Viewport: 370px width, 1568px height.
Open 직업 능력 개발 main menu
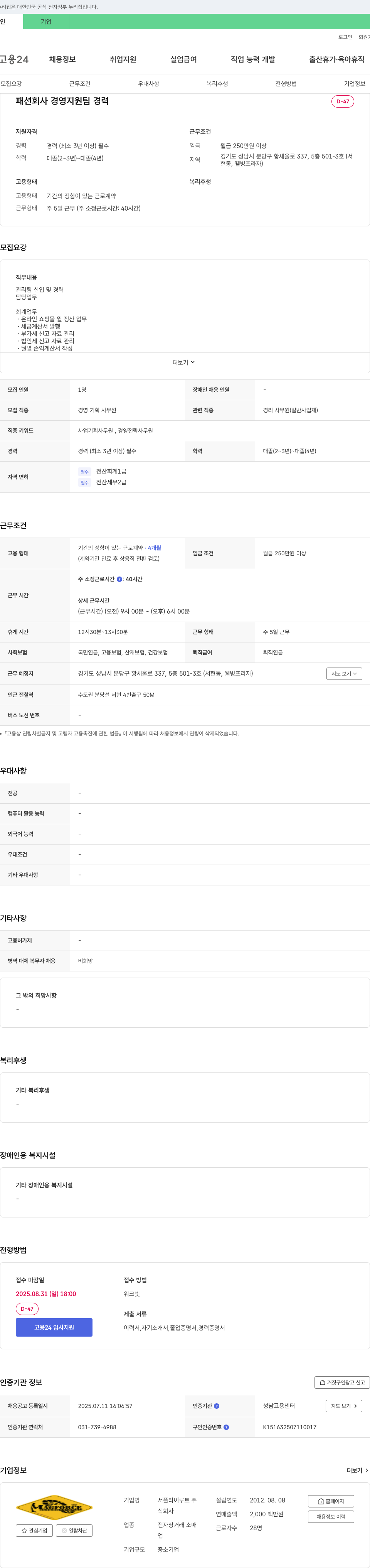pyautogui.click(x=253, y=59)
